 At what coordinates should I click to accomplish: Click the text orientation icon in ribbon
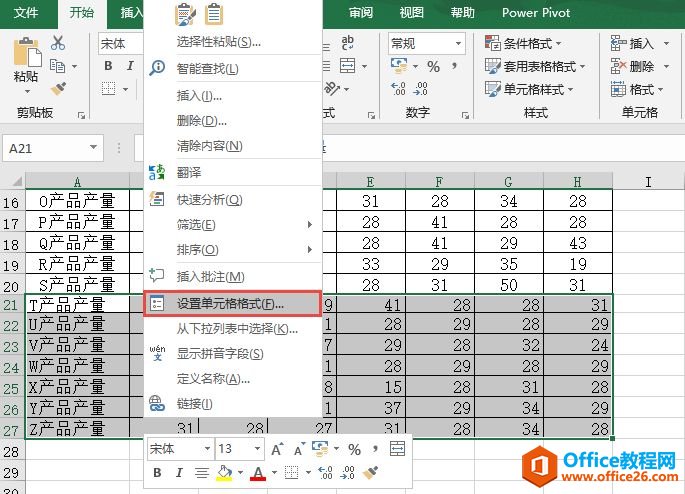pos(332,89)
